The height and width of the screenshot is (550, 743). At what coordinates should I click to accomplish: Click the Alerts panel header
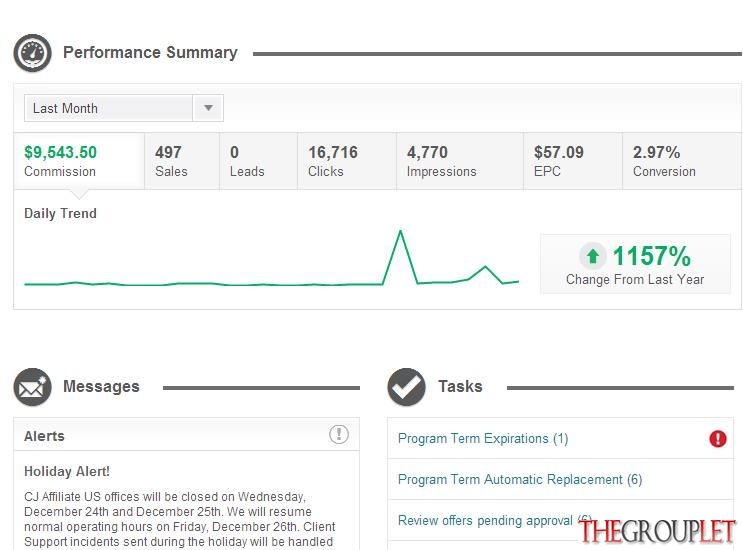tap(186, 434)
